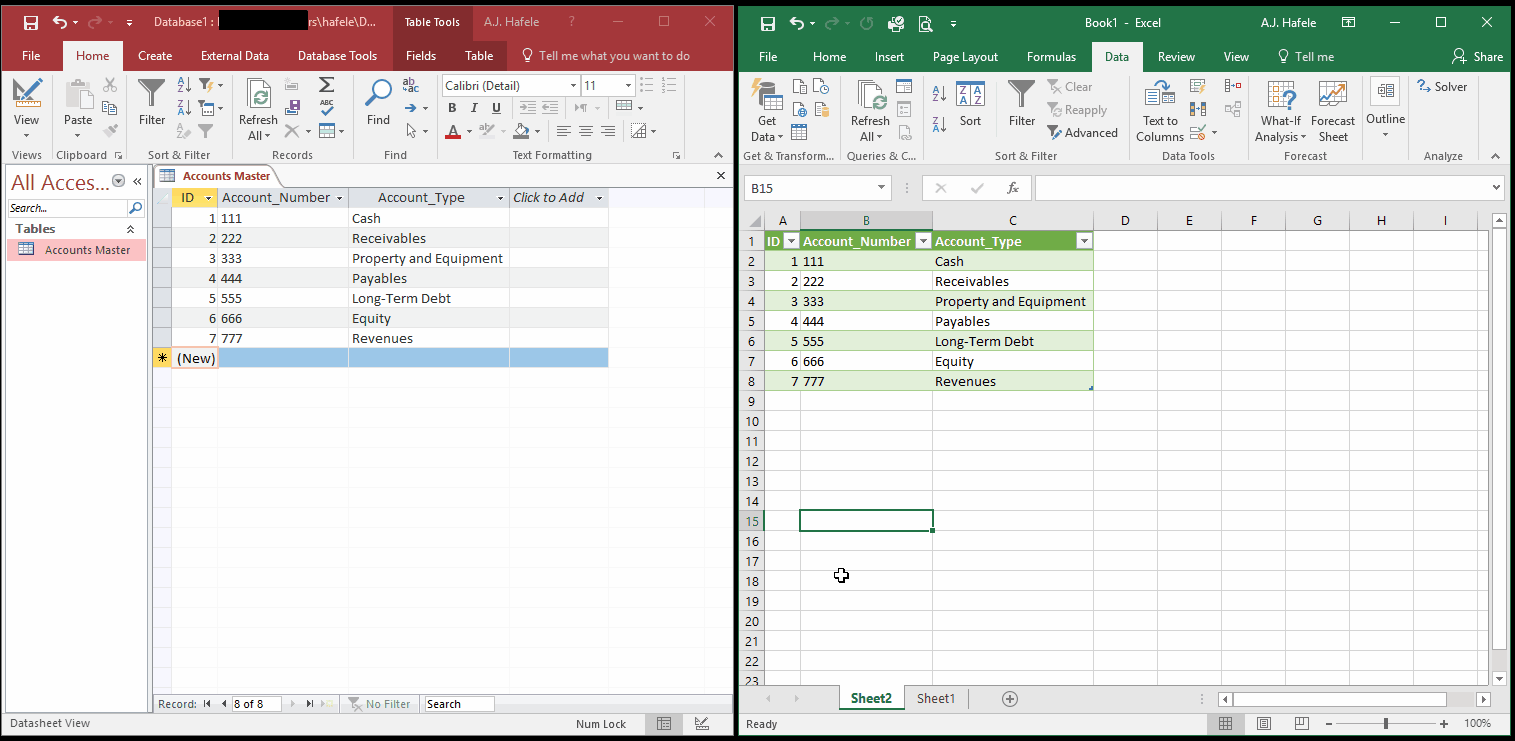Open Text to Columns in Excel
The image size is (1515, 741).
click(x=1160, y=111)
